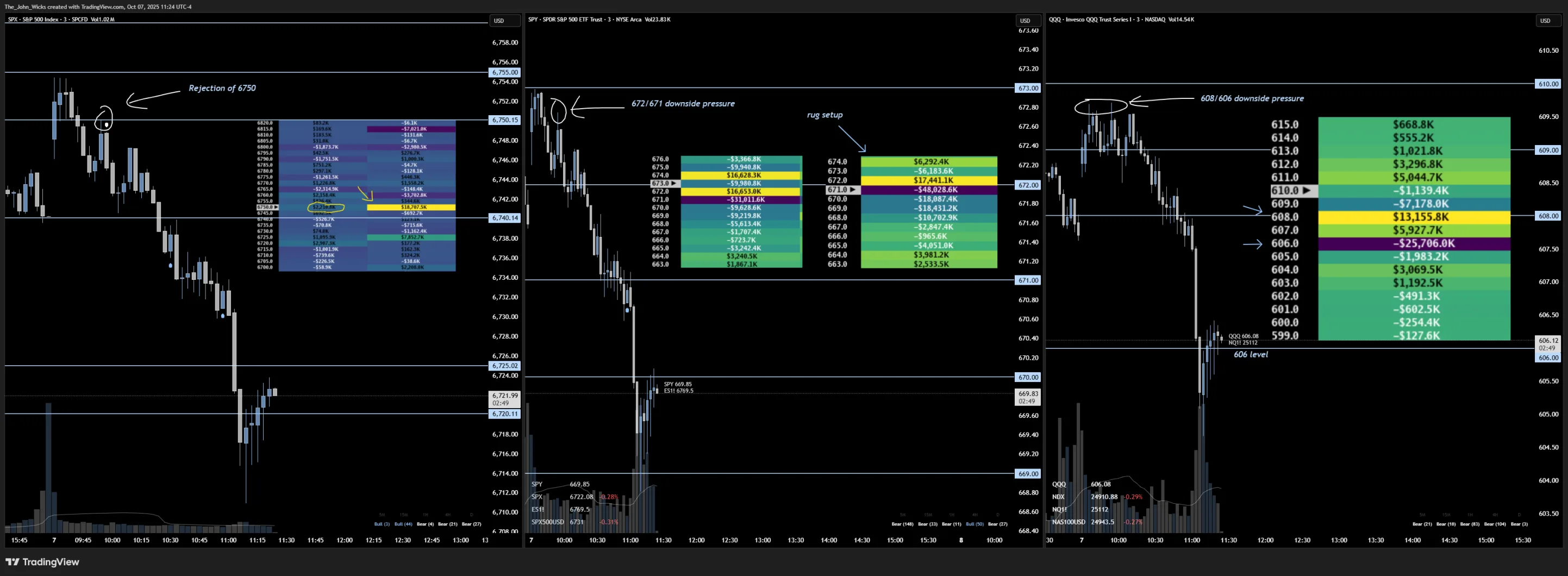Select the 6,740.14 price line label
1568x576 pixels.
tap(504, 218)
